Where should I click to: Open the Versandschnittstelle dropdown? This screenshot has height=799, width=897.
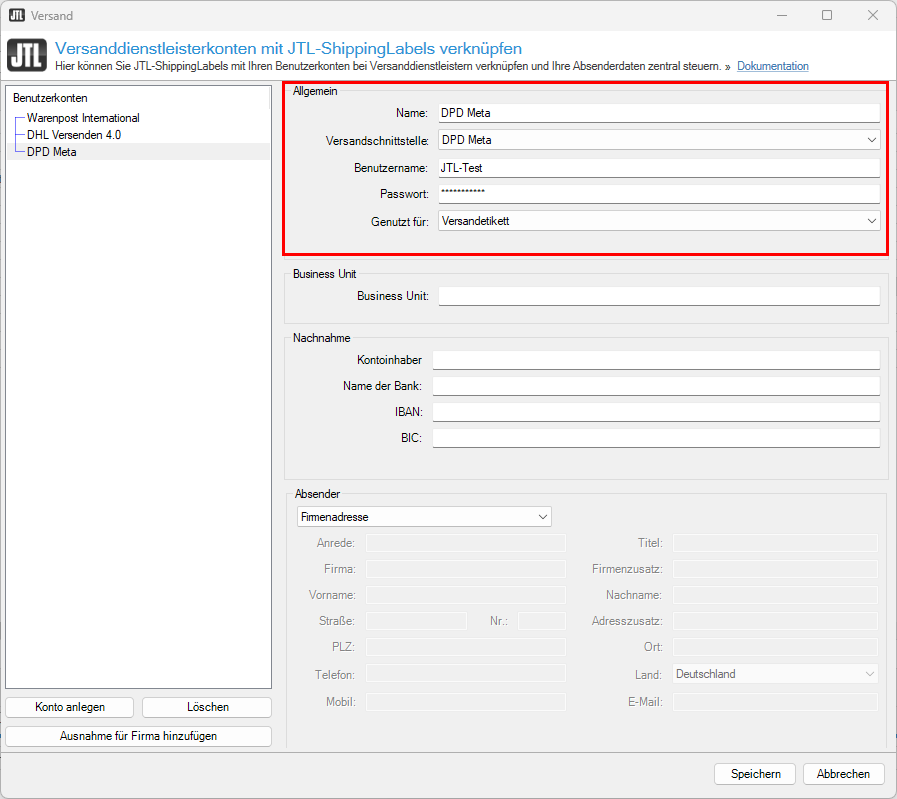[x=659, y=140]
